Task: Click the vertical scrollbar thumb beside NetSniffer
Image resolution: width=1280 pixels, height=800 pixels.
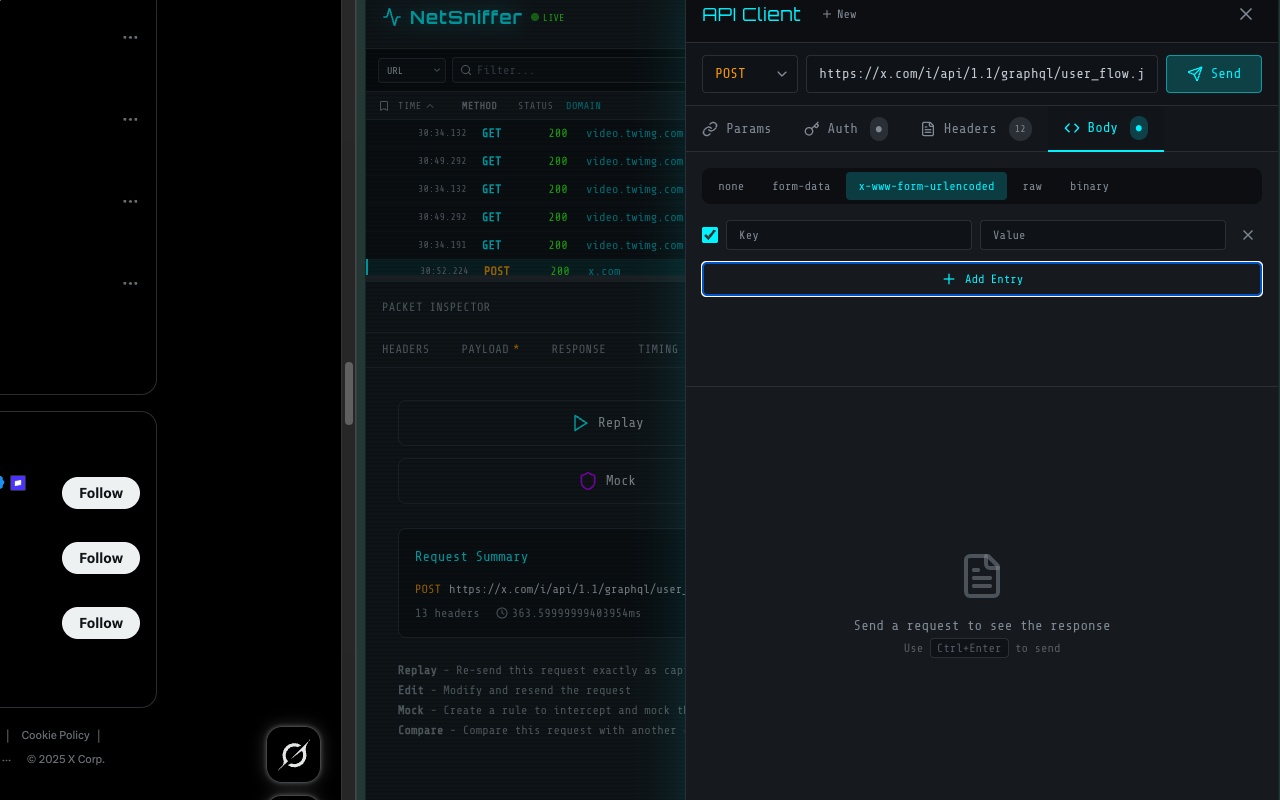Action: click(x=349, y=394)
